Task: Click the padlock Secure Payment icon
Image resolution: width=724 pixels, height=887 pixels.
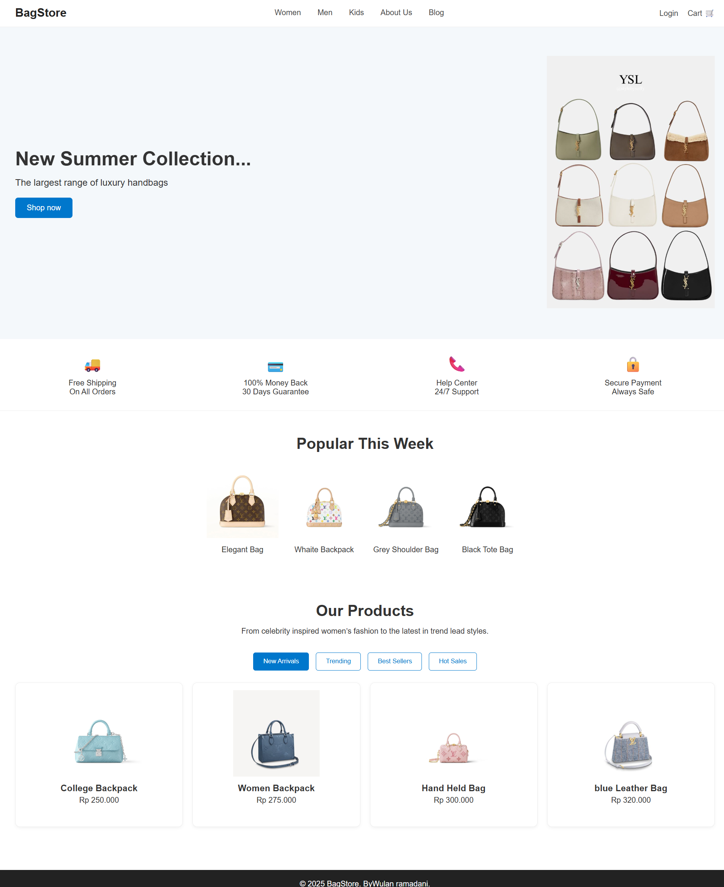Action: (633, 364)
